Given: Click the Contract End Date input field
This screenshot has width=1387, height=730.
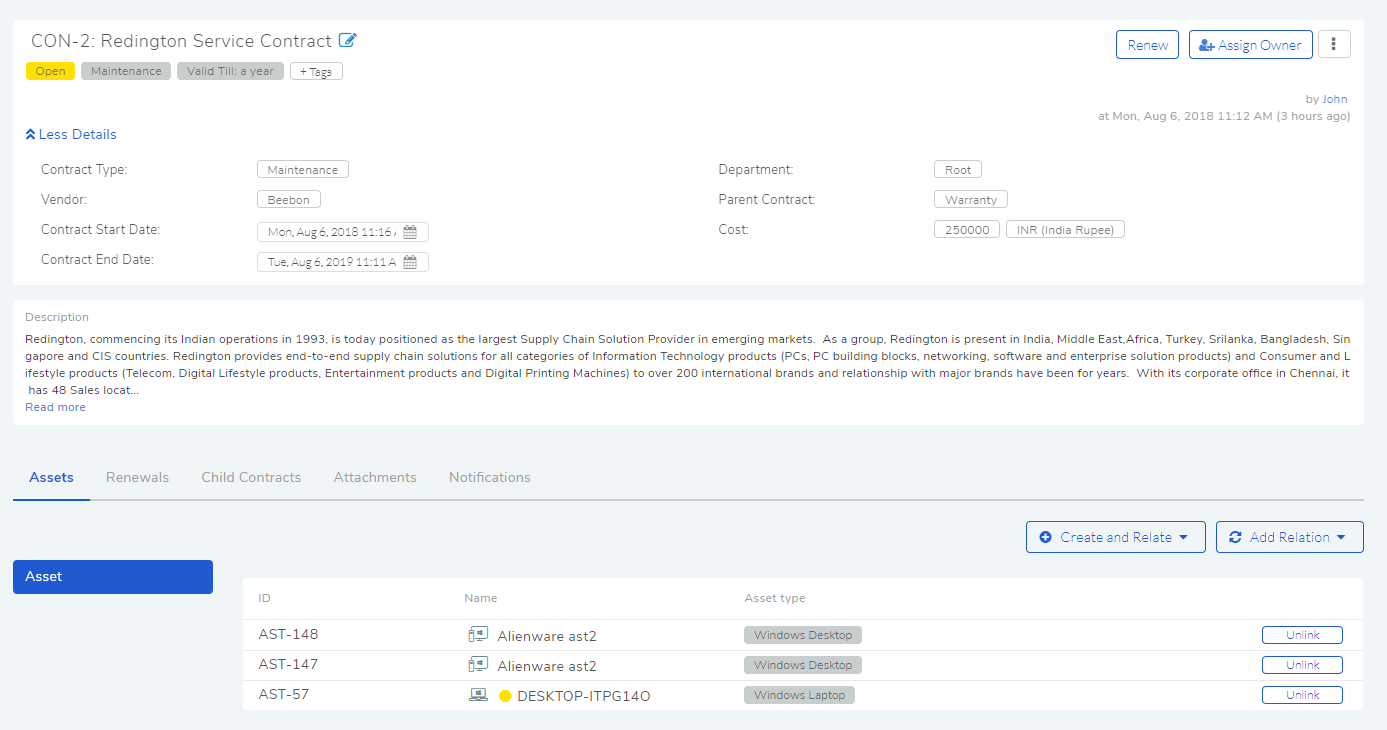Looking at the screenshot, I should coord(343,262).
